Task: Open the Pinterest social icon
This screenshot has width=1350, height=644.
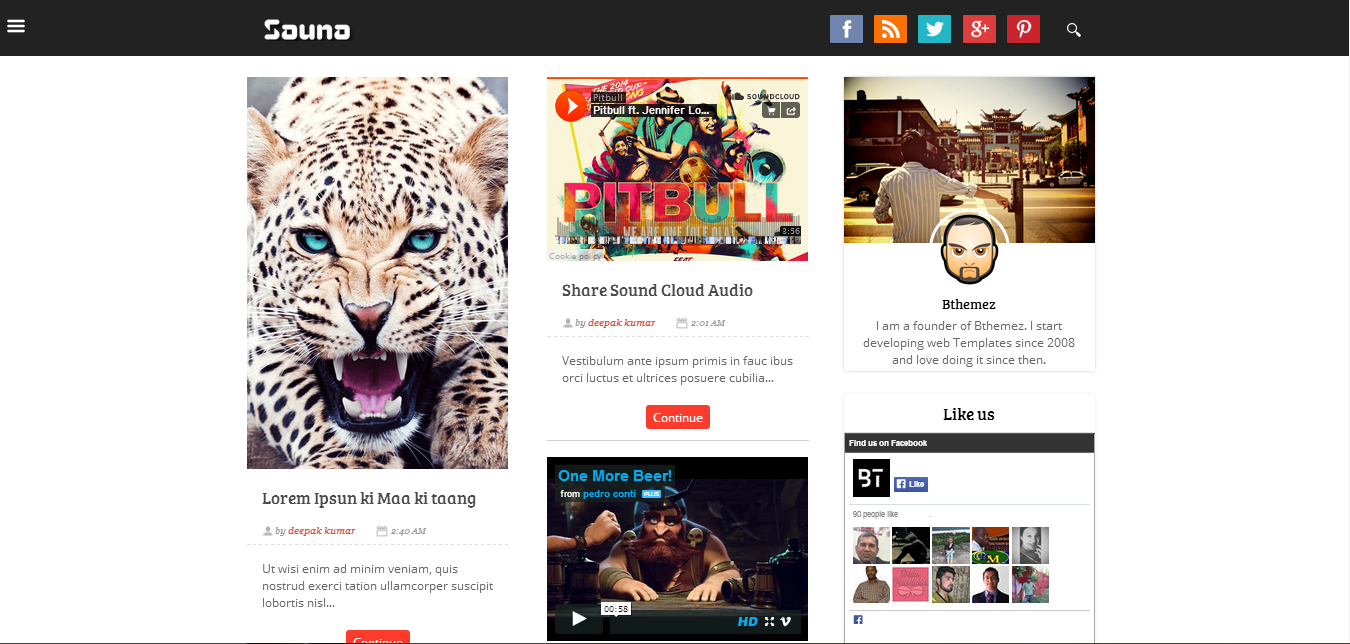Action: coord(1023,29)
